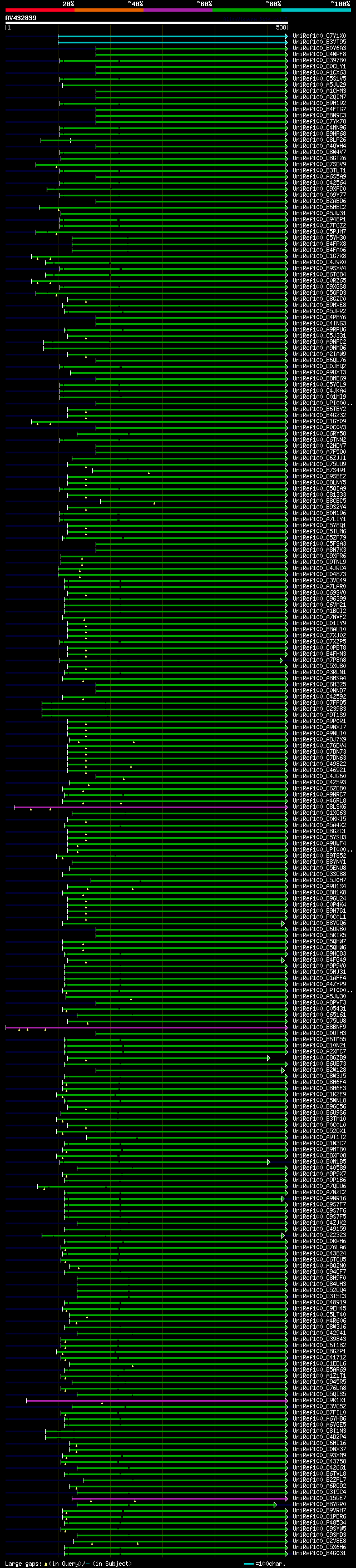The height and width of the screenshot is (1568, 356).
Task: Select hit label UniRef100_C5YSU3
Action: coord(319,838)
